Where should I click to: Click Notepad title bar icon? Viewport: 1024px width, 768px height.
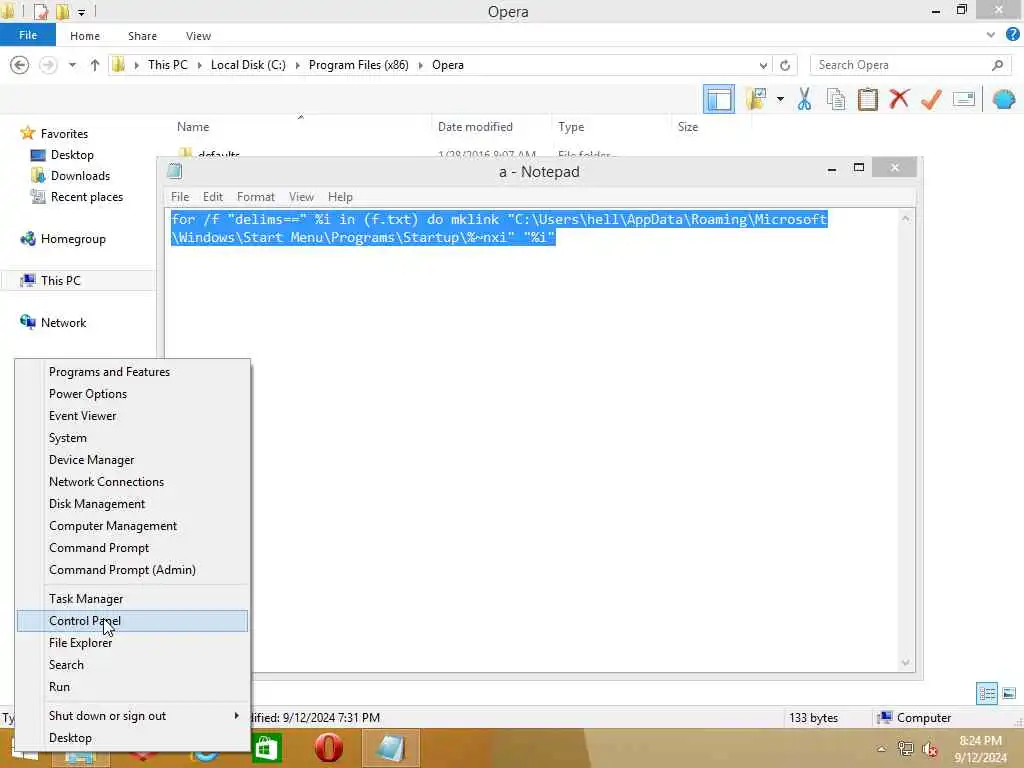174,171
